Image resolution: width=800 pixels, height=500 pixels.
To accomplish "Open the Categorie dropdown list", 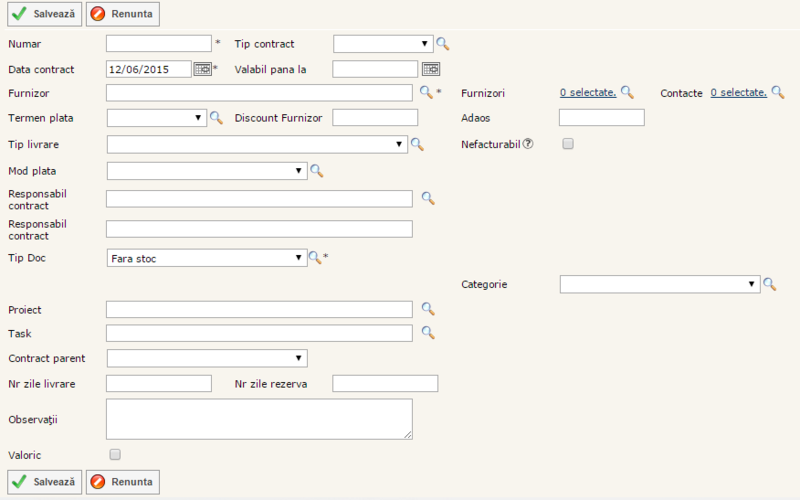I will [660, 285].
